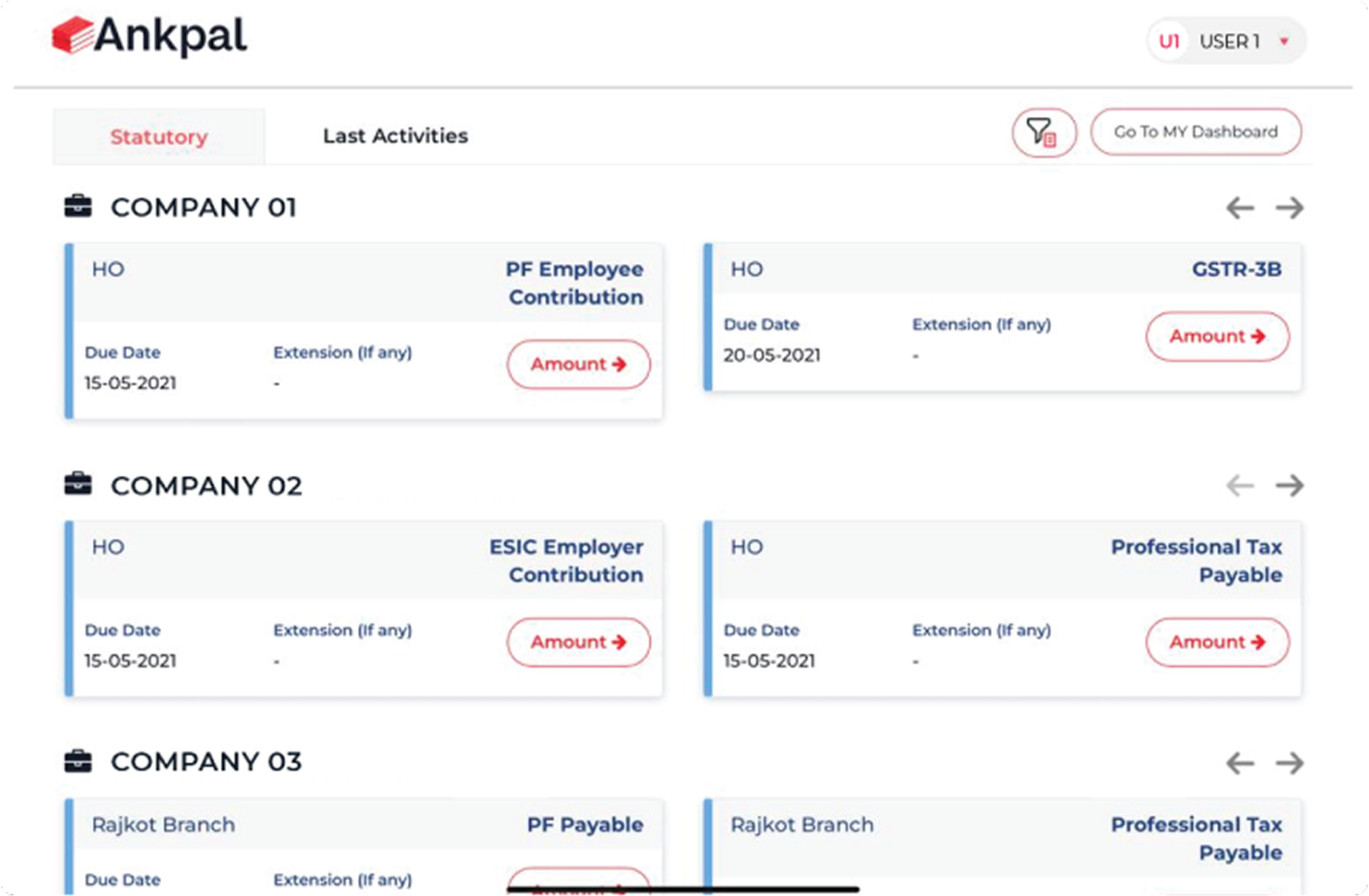View Amount for GSTR-3B card
Image resolution: width=1369 pixels, height=896 pixels.
[1217, 336]
